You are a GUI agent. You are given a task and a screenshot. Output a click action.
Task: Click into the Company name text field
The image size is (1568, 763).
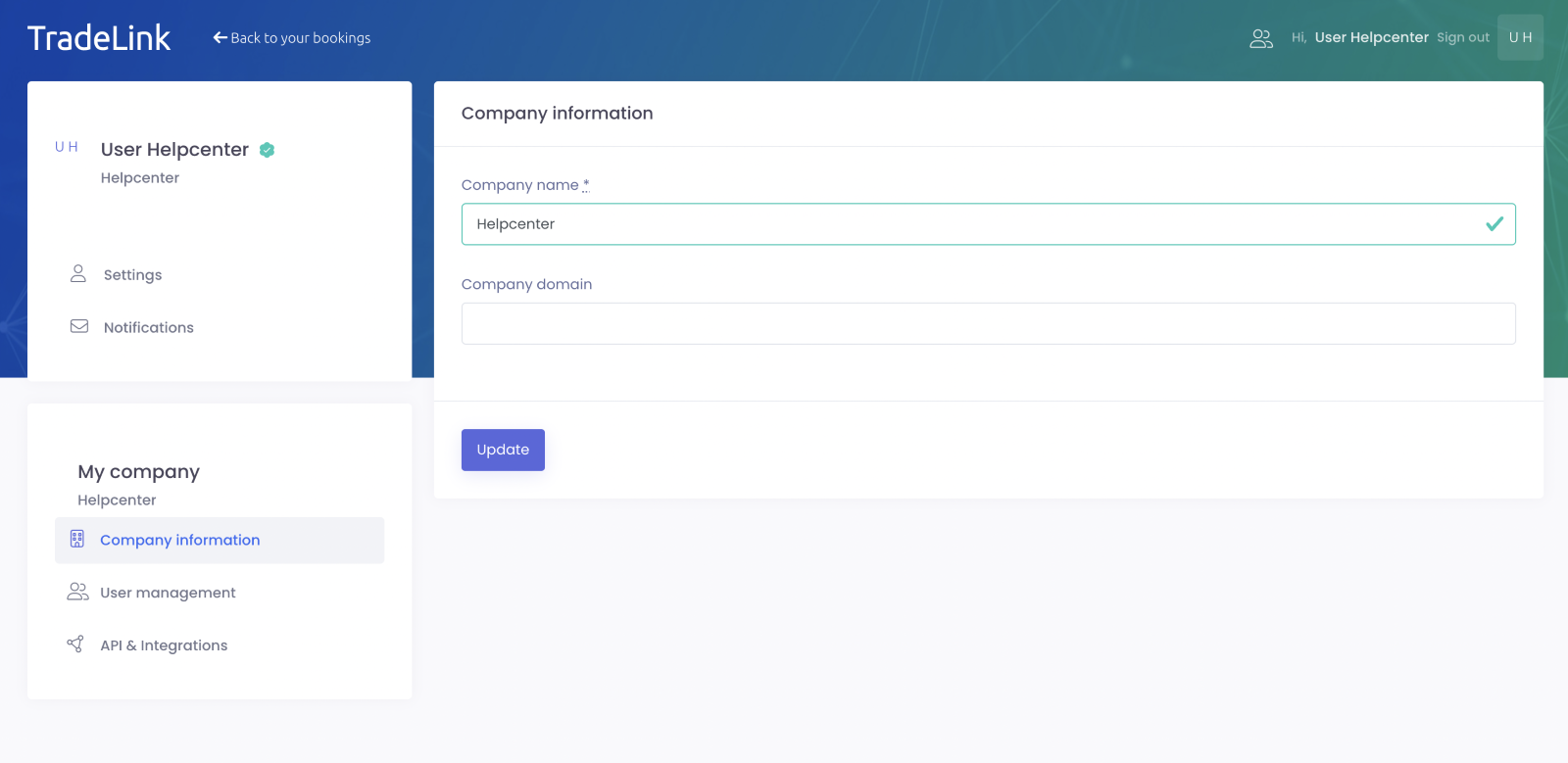(970, 224)
